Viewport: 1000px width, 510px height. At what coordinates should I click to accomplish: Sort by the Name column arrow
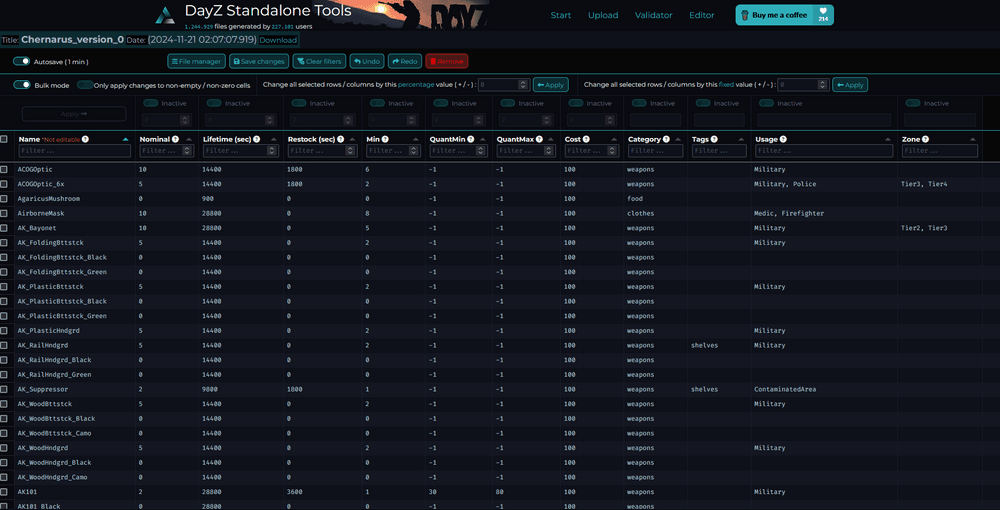point(125,139)
